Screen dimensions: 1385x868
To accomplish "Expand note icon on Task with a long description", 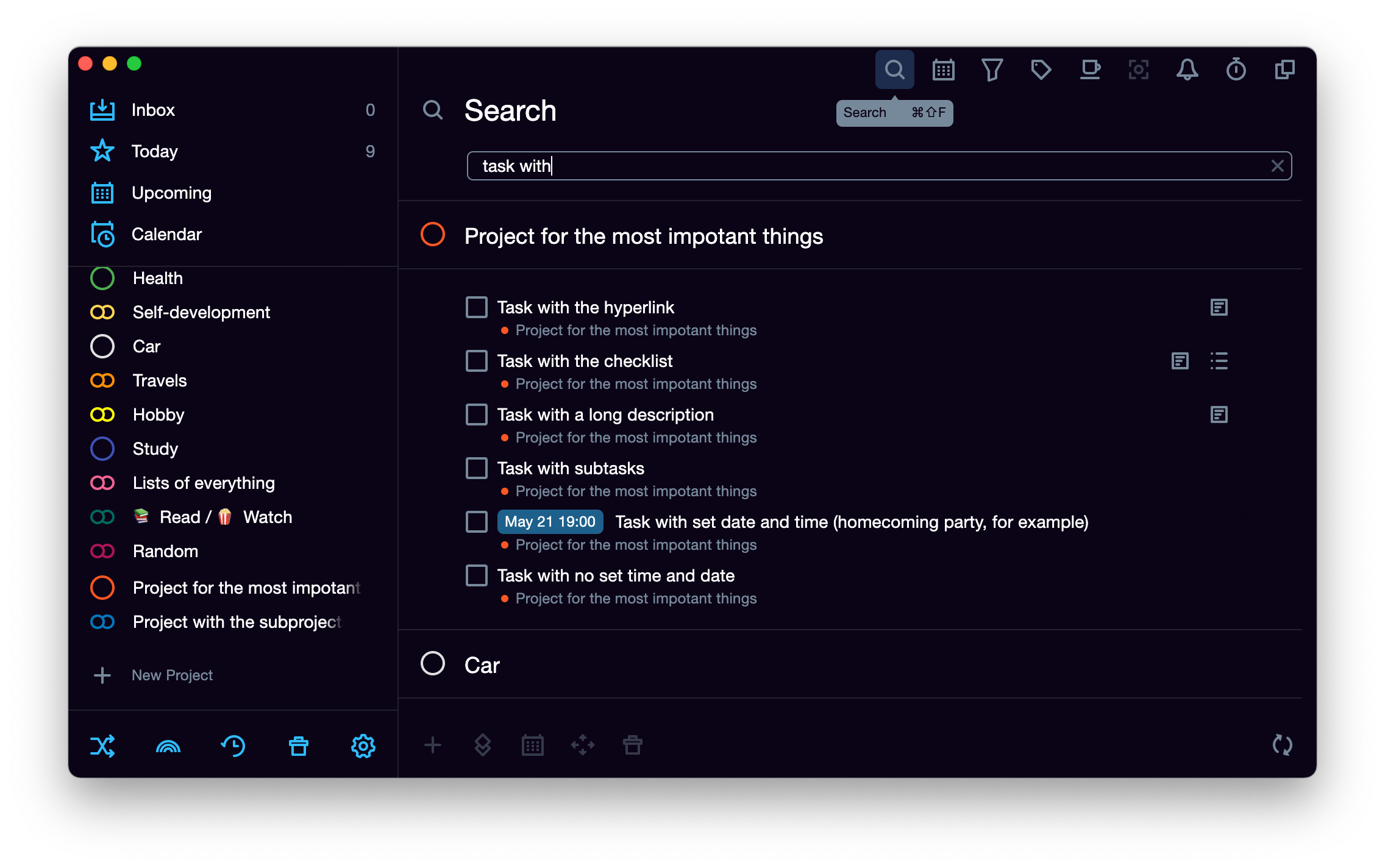I will pos(1219,414).
